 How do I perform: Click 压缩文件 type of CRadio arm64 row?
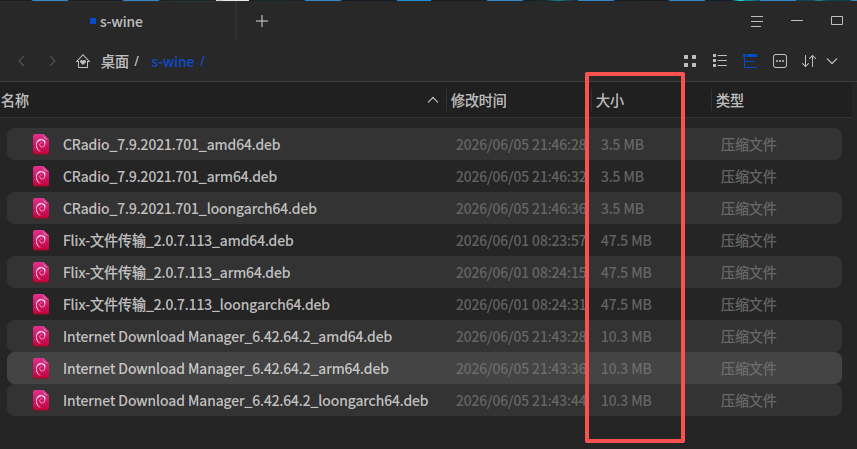coord(748,176)
